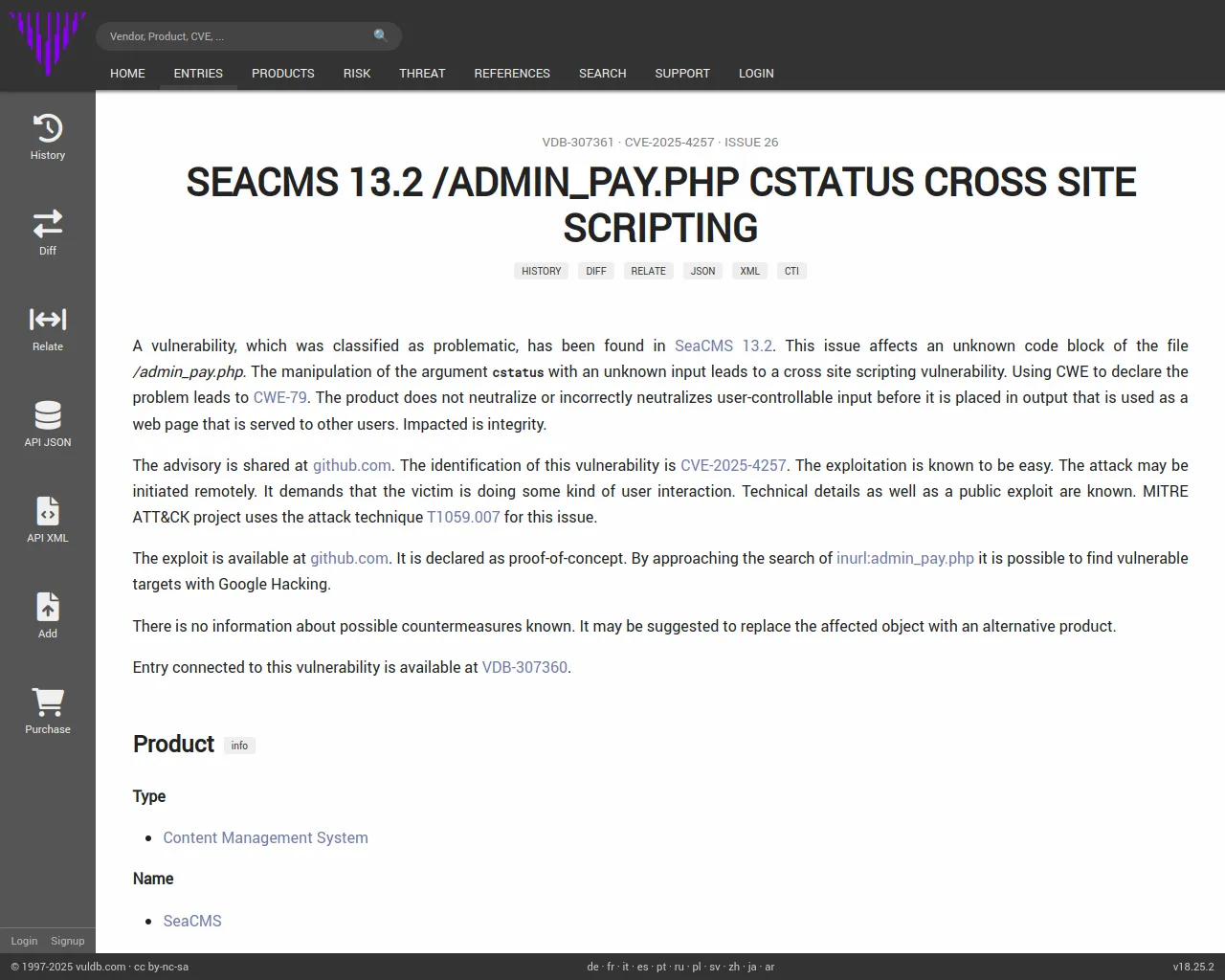The image size is (1225, 980).
Task: Click the Signup link at sidebar bottom
Action: (x=68, y=941)
